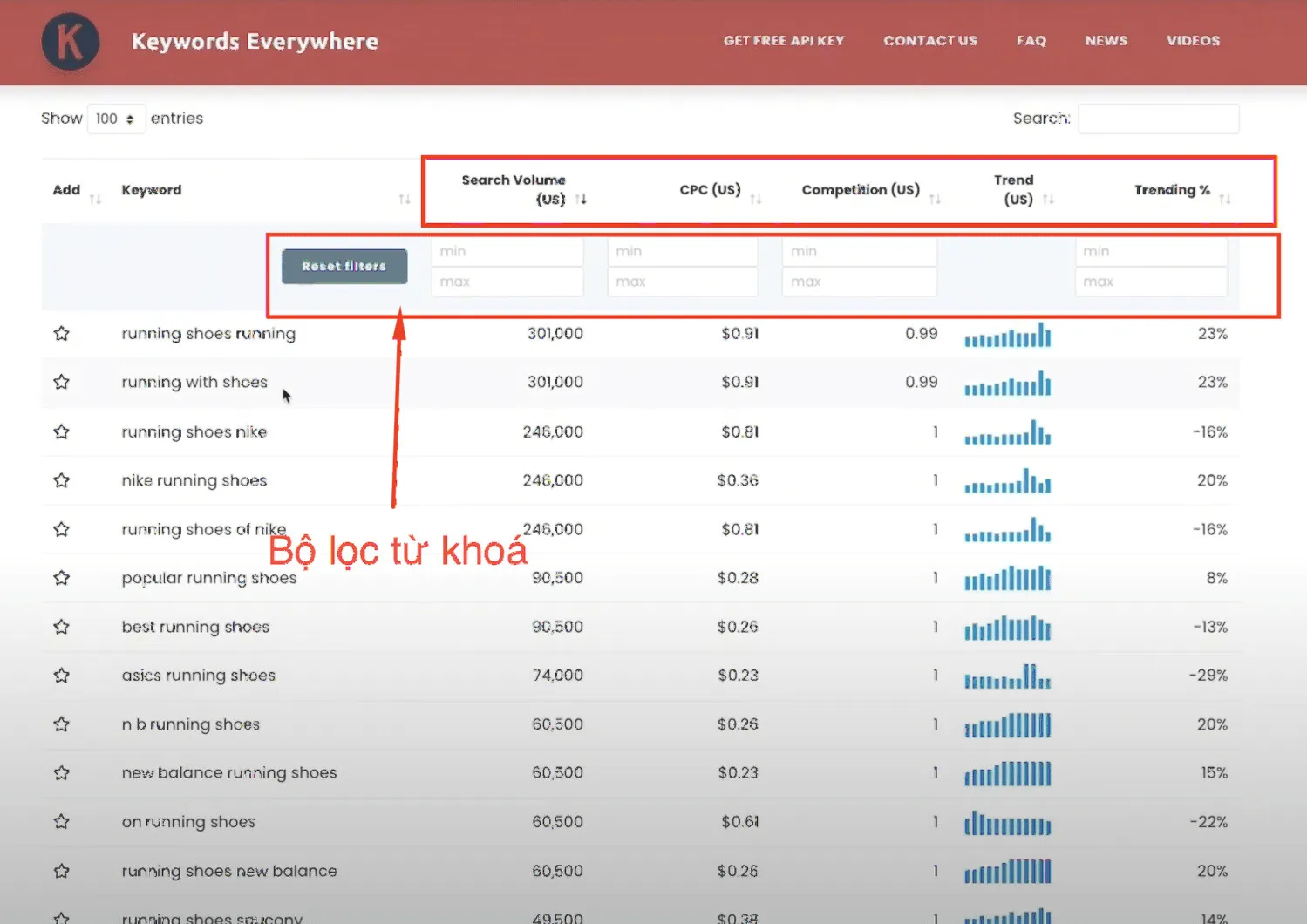Click the min filter for Search Volume
1307x924 pixels.
pos(507,251)
